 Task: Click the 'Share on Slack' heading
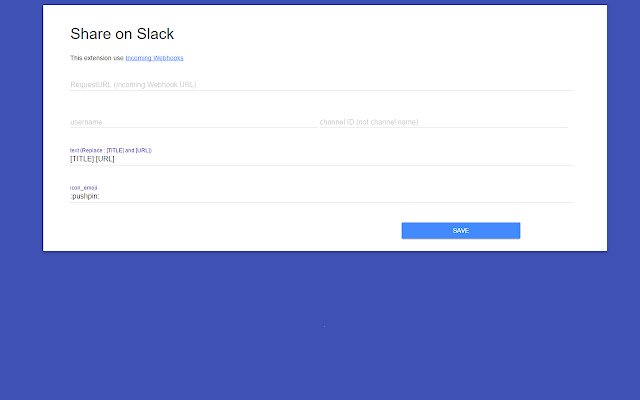[122, 34]
